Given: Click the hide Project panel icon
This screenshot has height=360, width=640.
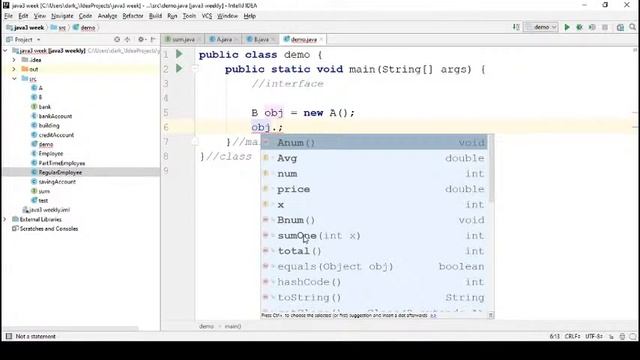Looking at the screenshot, I should (153, 40).
